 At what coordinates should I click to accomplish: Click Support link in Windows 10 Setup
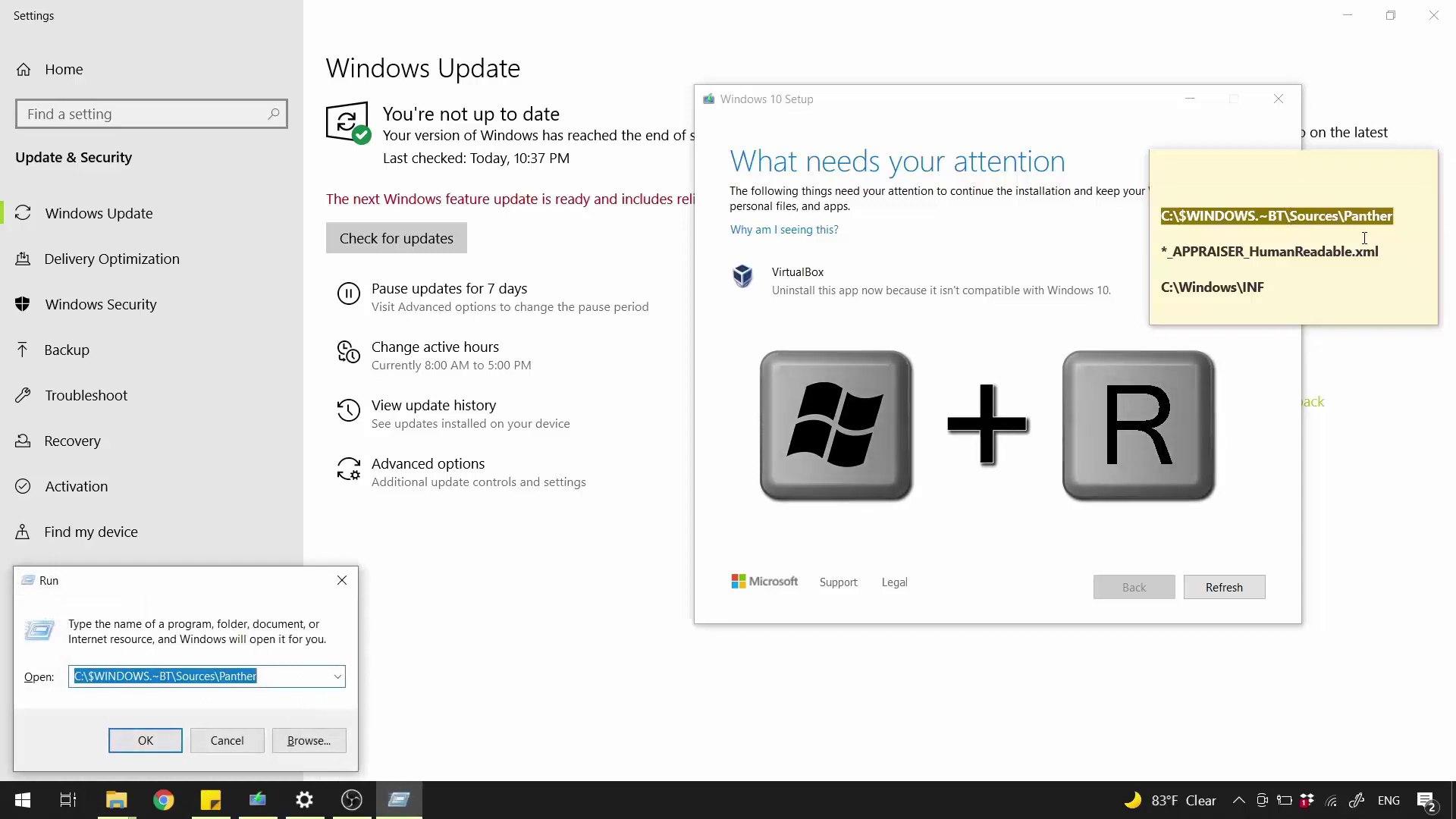[838, 582]
